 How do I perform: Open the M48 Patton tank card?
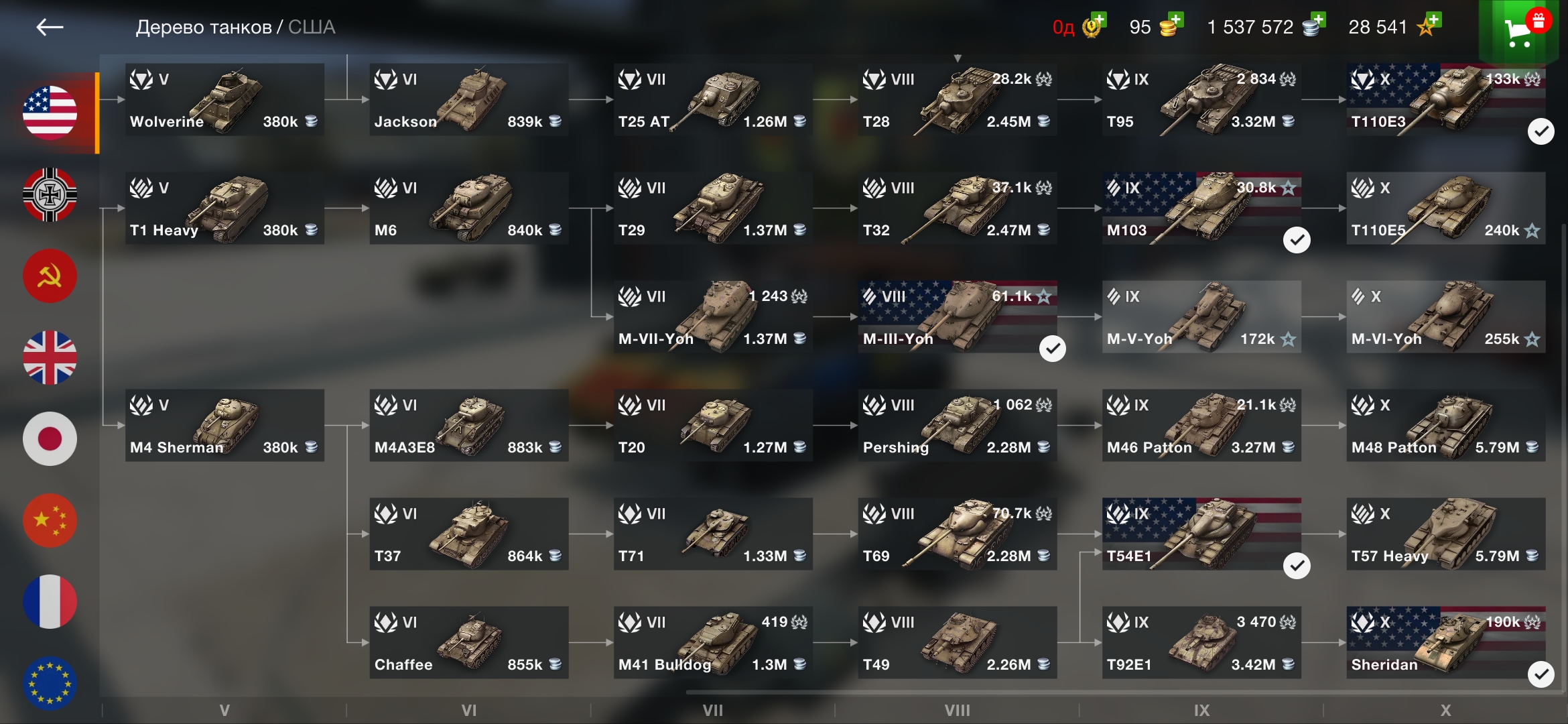[1445, 426]
